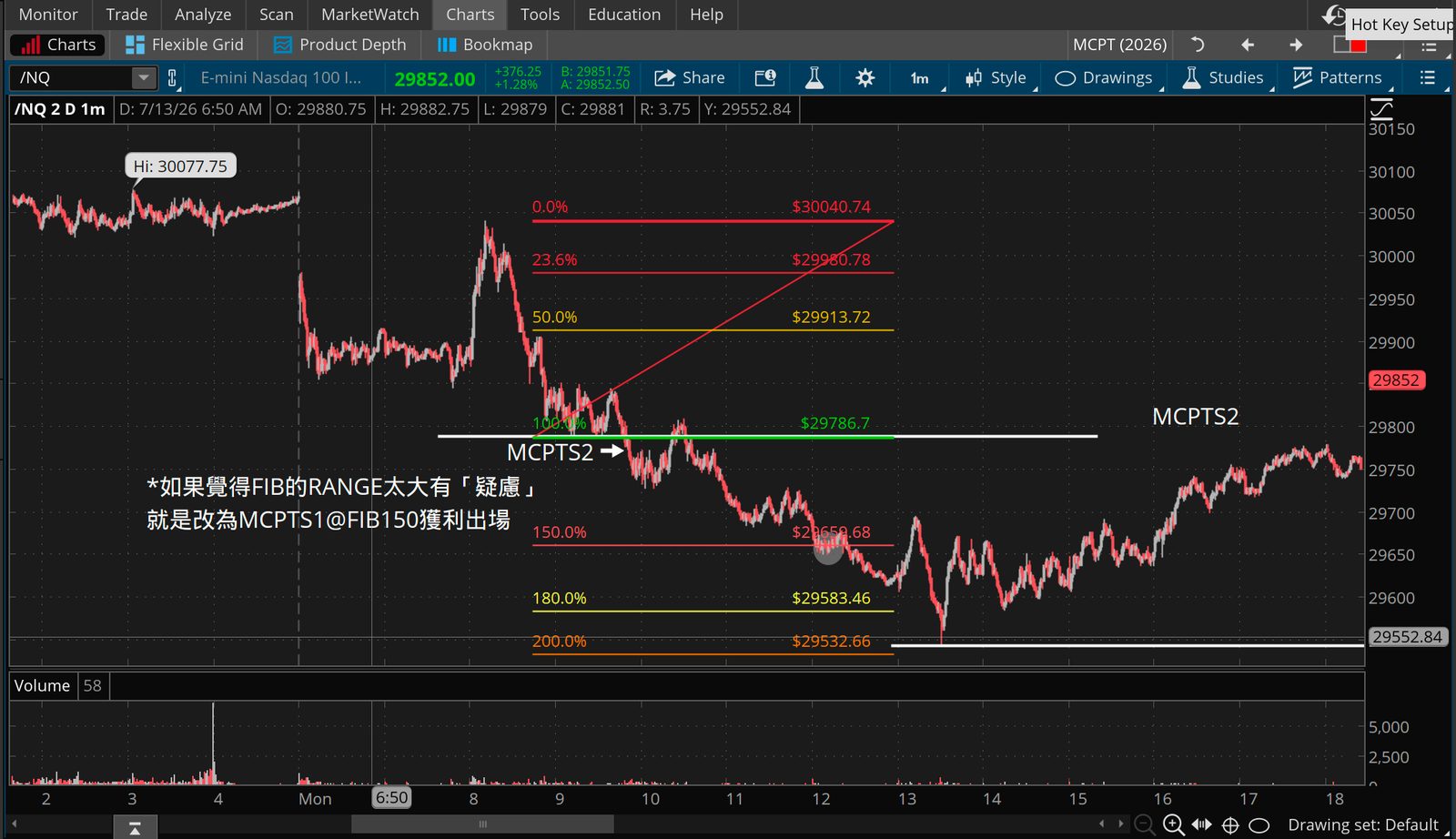Image resolution: width=1456 pixels, height=839 pixels.
Task: Select the pan crosshair tool icon
Action: point(1230,825)
